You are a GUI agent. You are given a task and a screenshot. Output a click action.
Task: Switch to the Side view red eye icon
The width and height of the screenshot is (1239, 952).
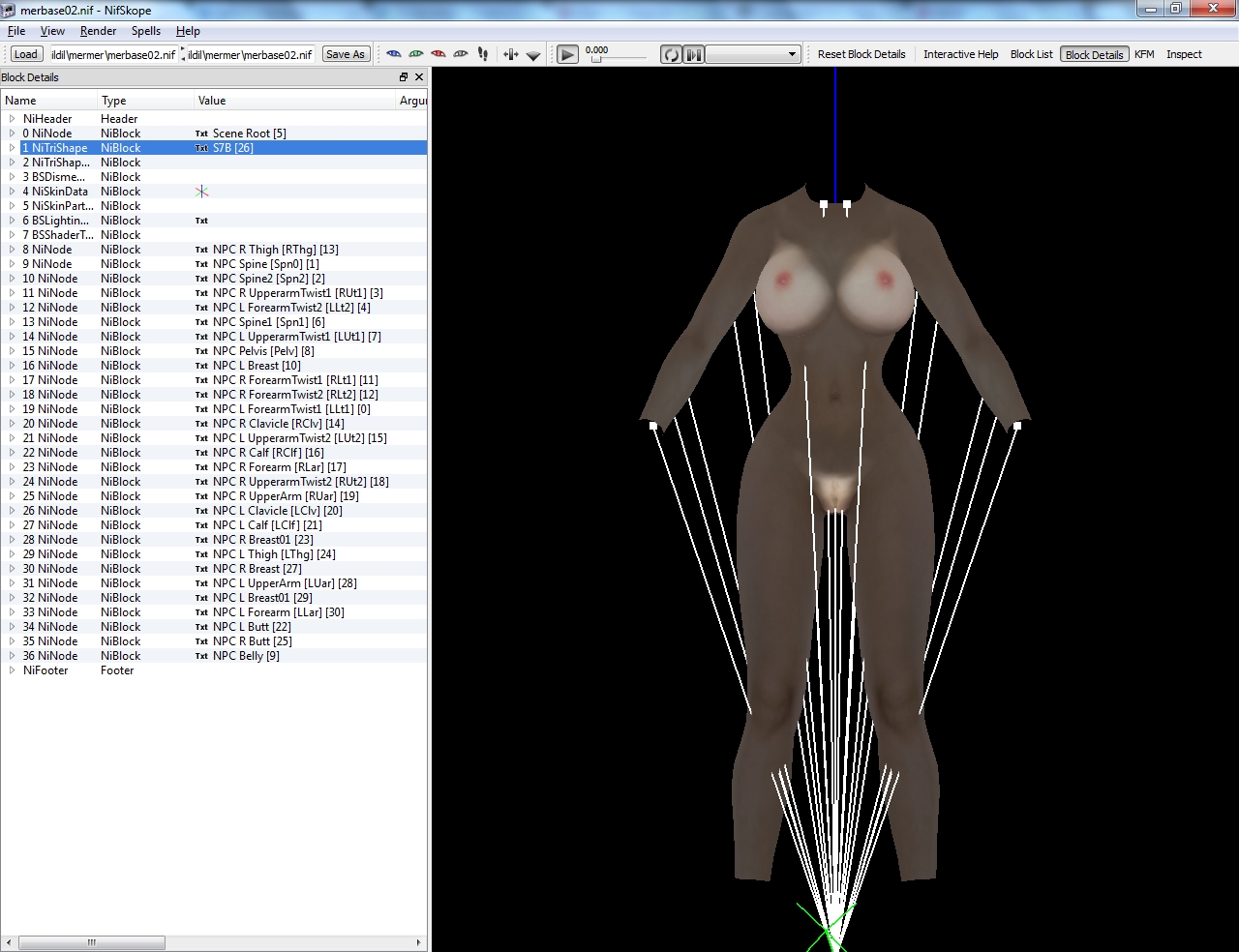(438, 54)
